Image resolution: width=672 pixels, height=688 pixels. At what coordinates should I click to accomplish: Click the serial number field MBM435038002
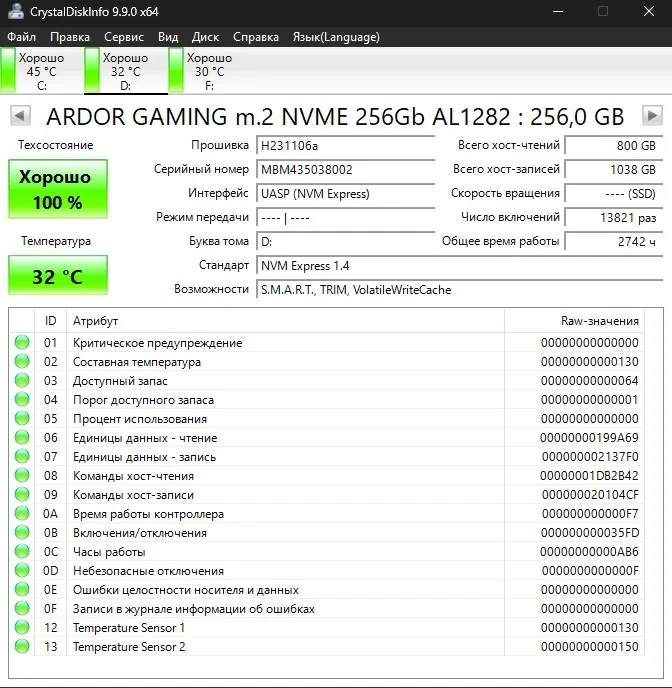(345, 169)
